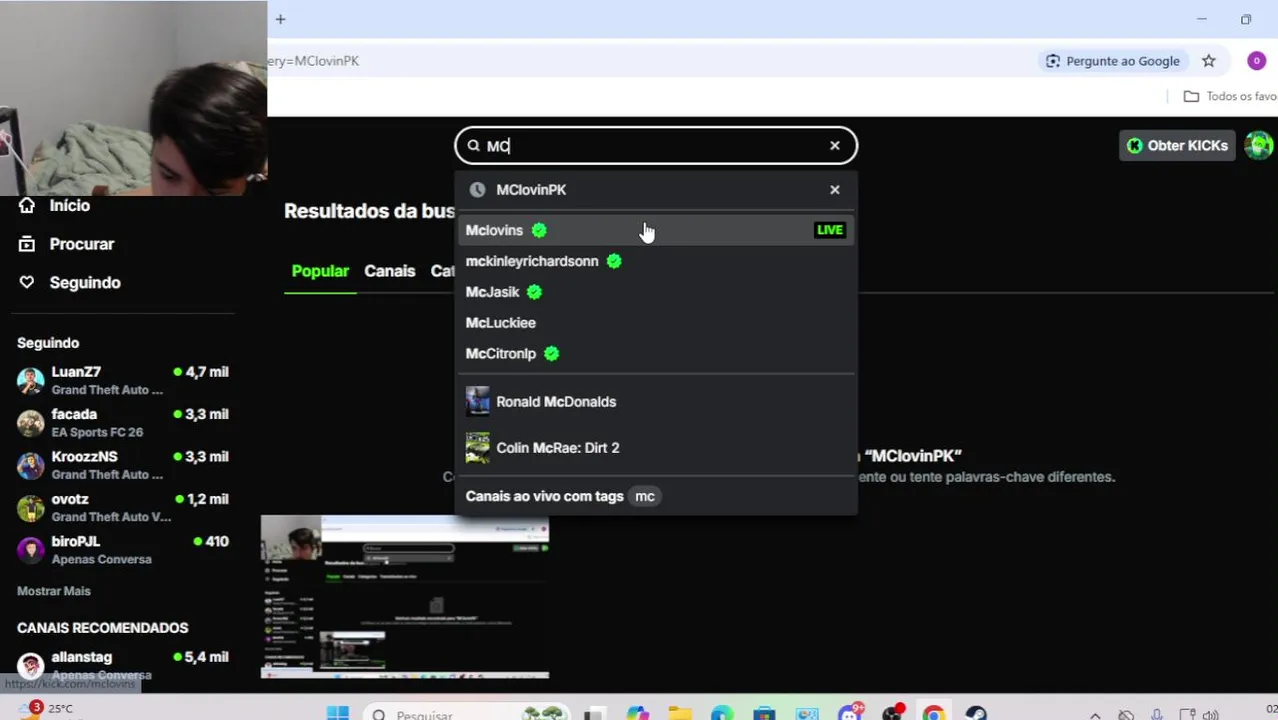Open Google Chrome from the taskbar
The image size is (1278, 720).
tap(933, 714)
